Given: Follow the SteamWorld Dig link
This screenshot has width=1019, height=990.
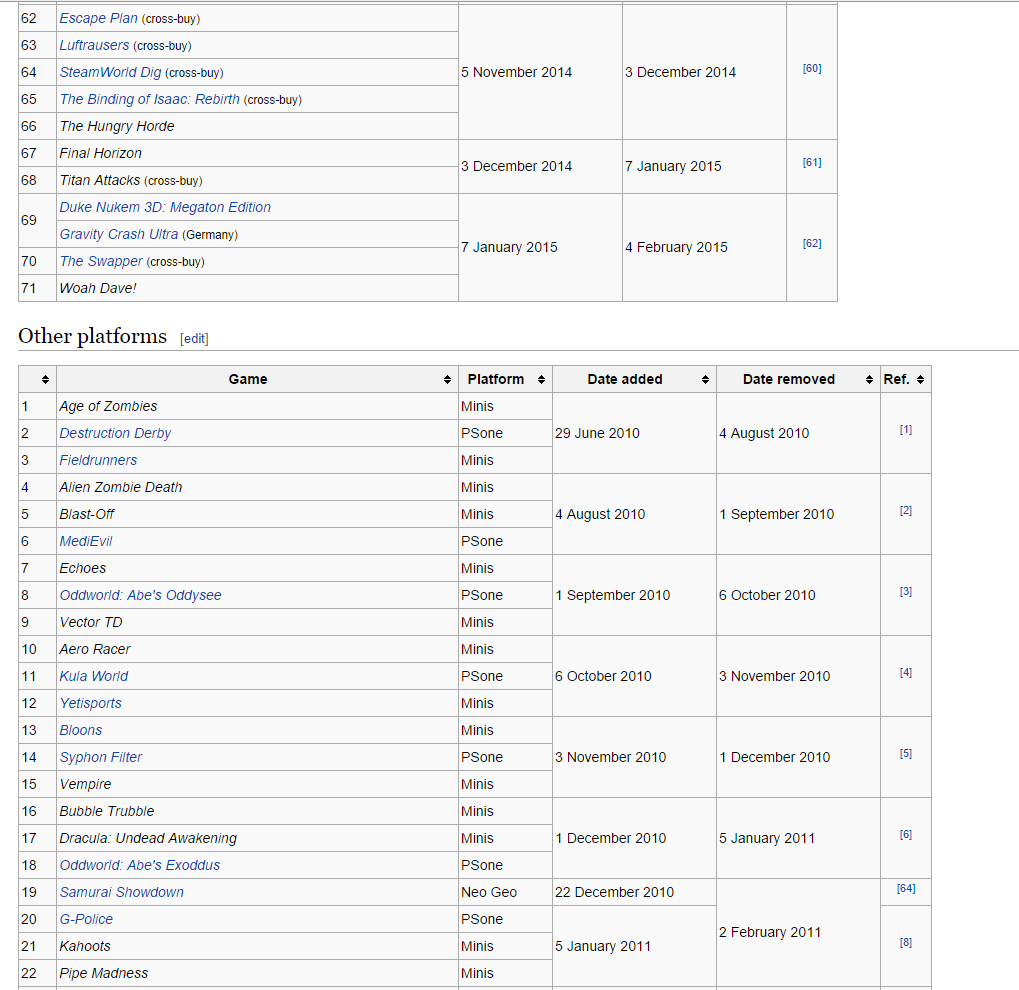Looking at the screenshot, I should pyautogui.click(x=110, y=72).
